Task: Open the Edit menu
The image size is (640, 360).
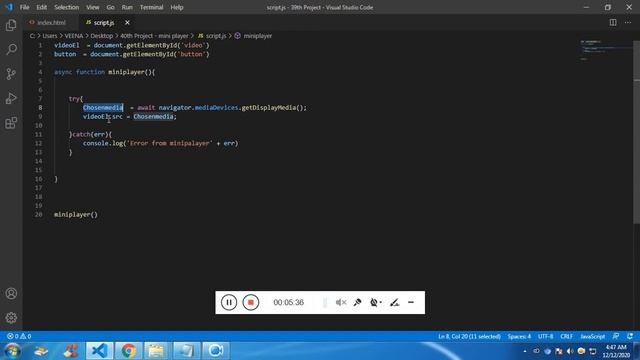Action: click(x=41, y=7)
